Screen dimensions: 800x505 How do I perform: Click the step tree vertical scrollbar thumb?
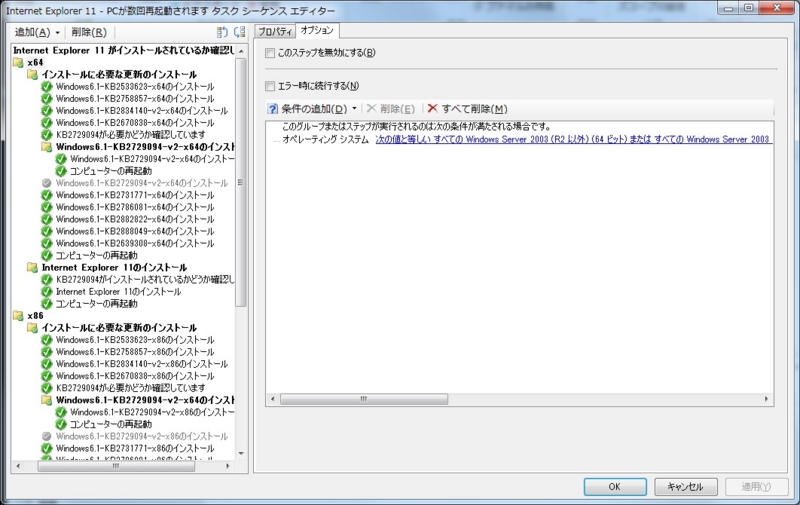[241, 183]
